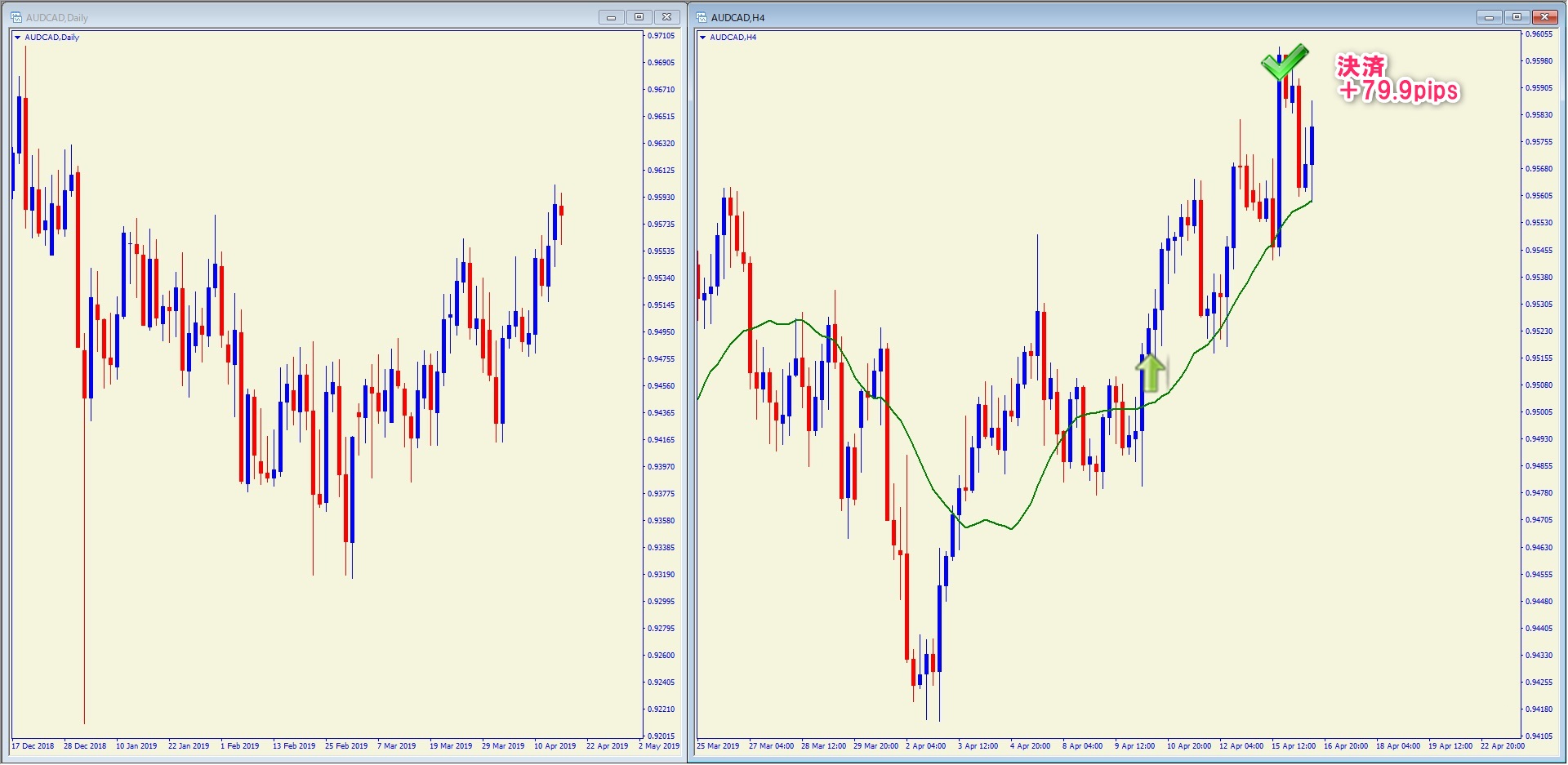Click the 1 Feb 2019 date label
The height and width of the screenshot is (765, 1568).
coord(239,746)
